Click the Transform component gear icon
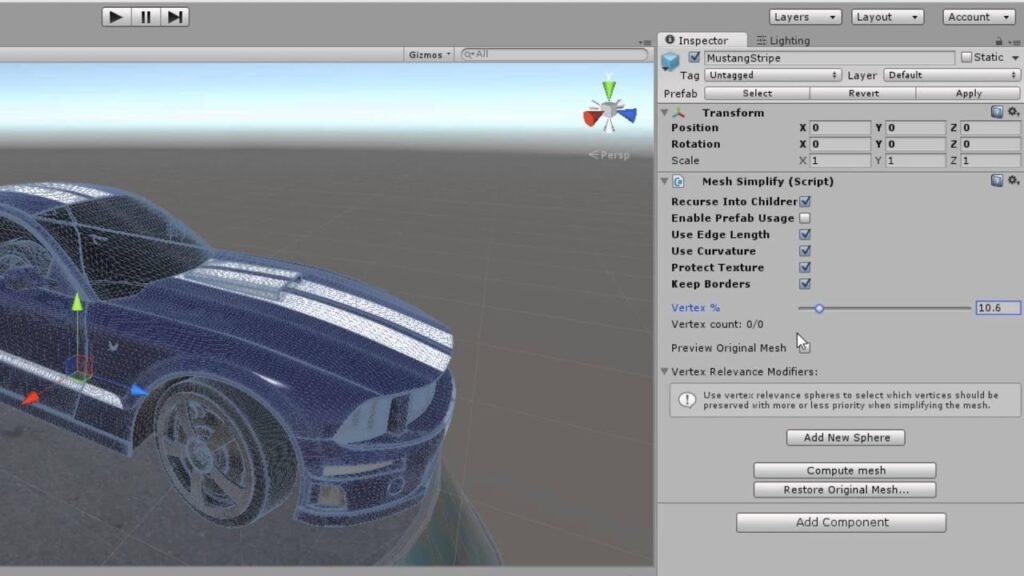 [1014, 112]
